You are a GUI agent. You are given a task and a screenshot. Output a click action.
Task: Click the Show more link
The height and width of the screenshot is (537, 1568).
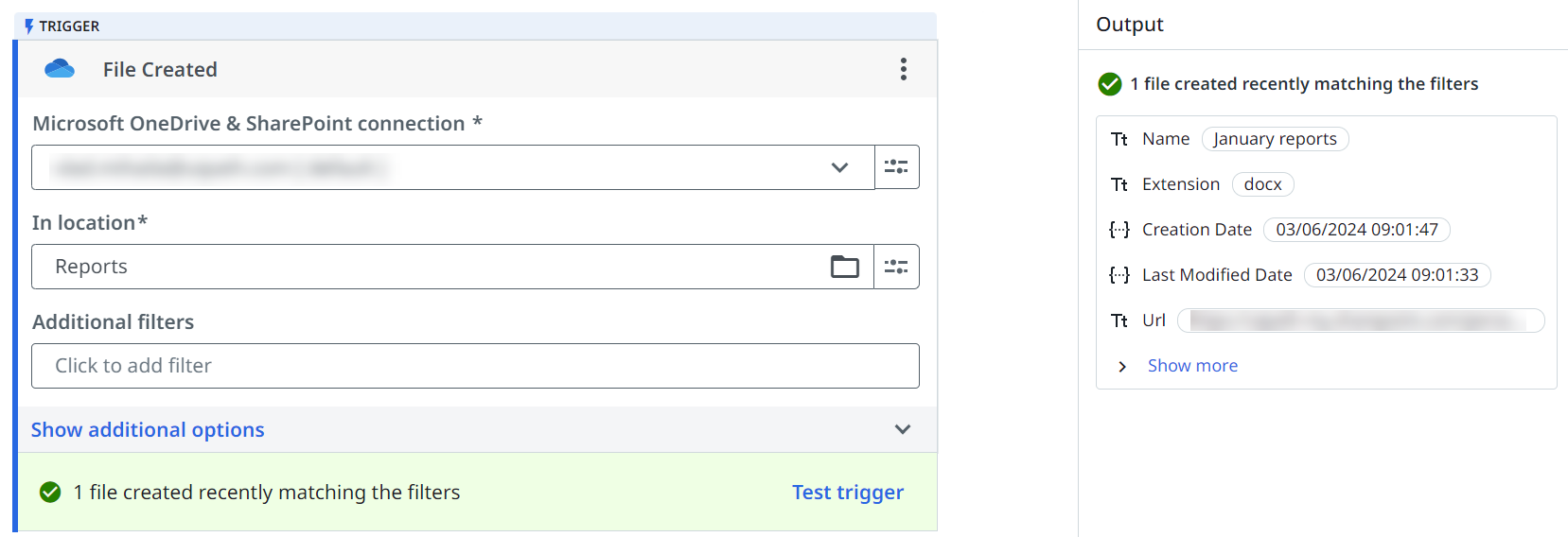click(1192, 366)
